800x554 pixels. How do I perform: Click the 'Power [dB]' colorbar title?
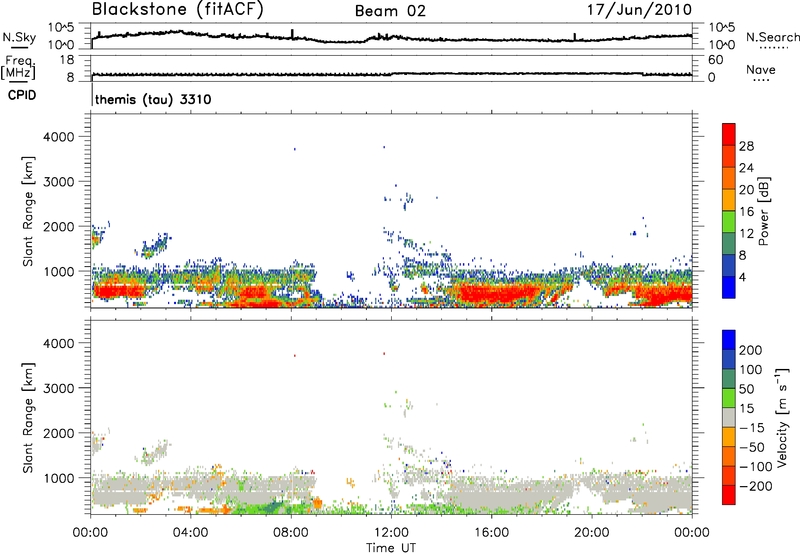click(x=764, y=211)
